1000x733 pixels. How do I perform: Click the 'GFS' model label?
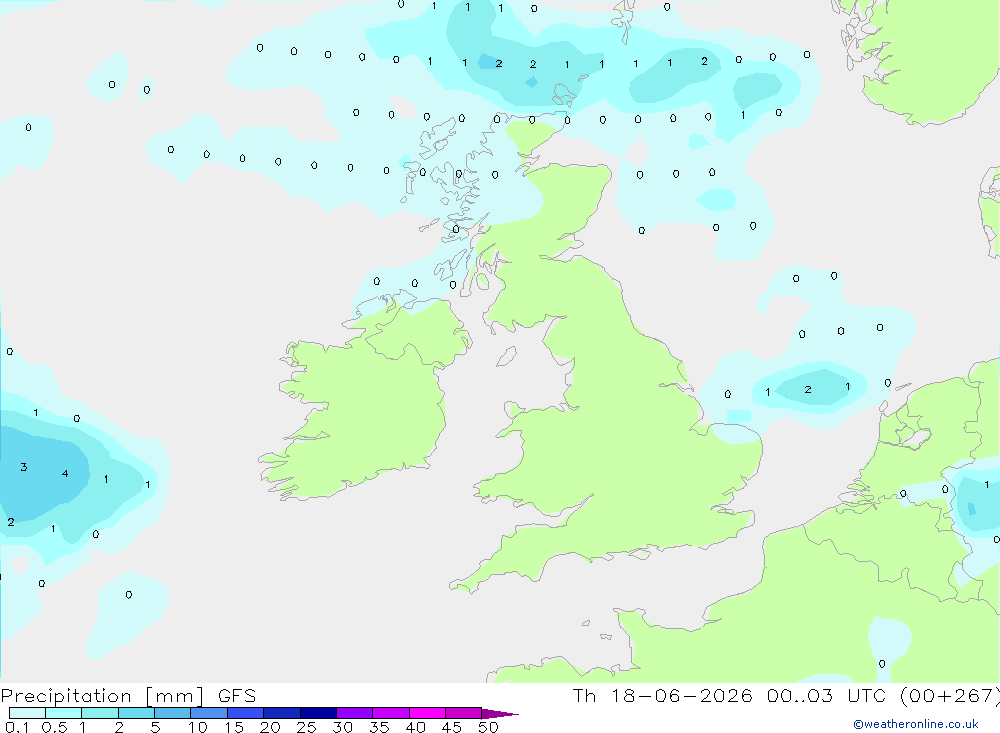[x=237, y=696]
